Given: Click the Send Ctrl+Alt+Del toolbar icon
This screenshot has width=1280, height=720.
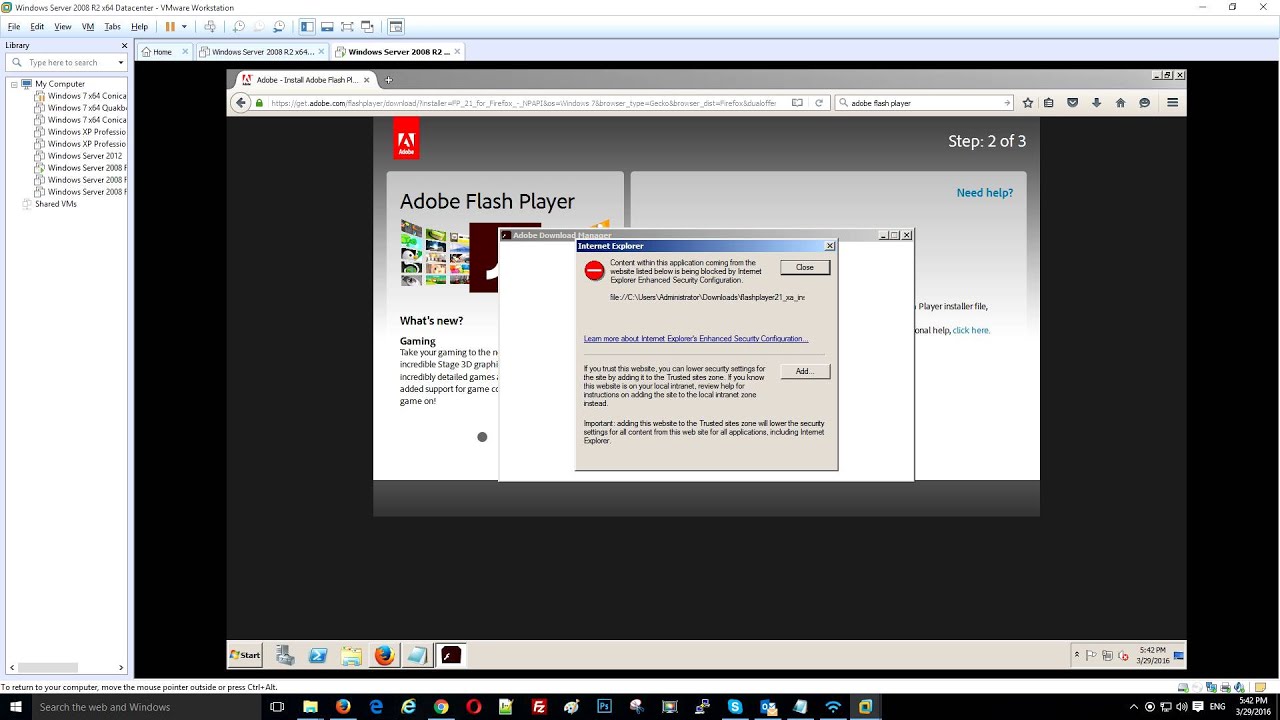Looking at the screenshot, I should pyautogui.click(x=209, y=27).
